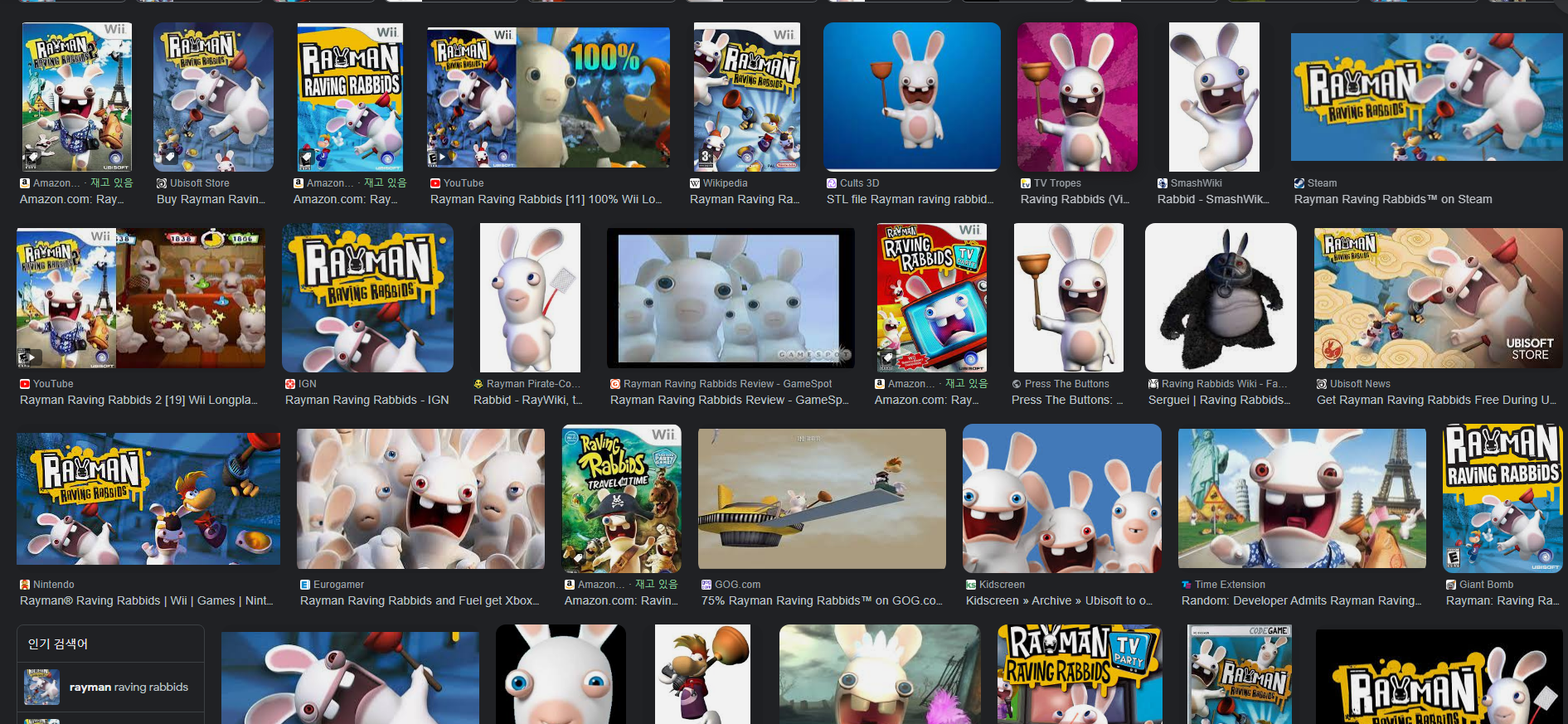Click the Rayman Pirate-Community favicon
This screenshot has height=724, width=1568.
pos(478,384)
